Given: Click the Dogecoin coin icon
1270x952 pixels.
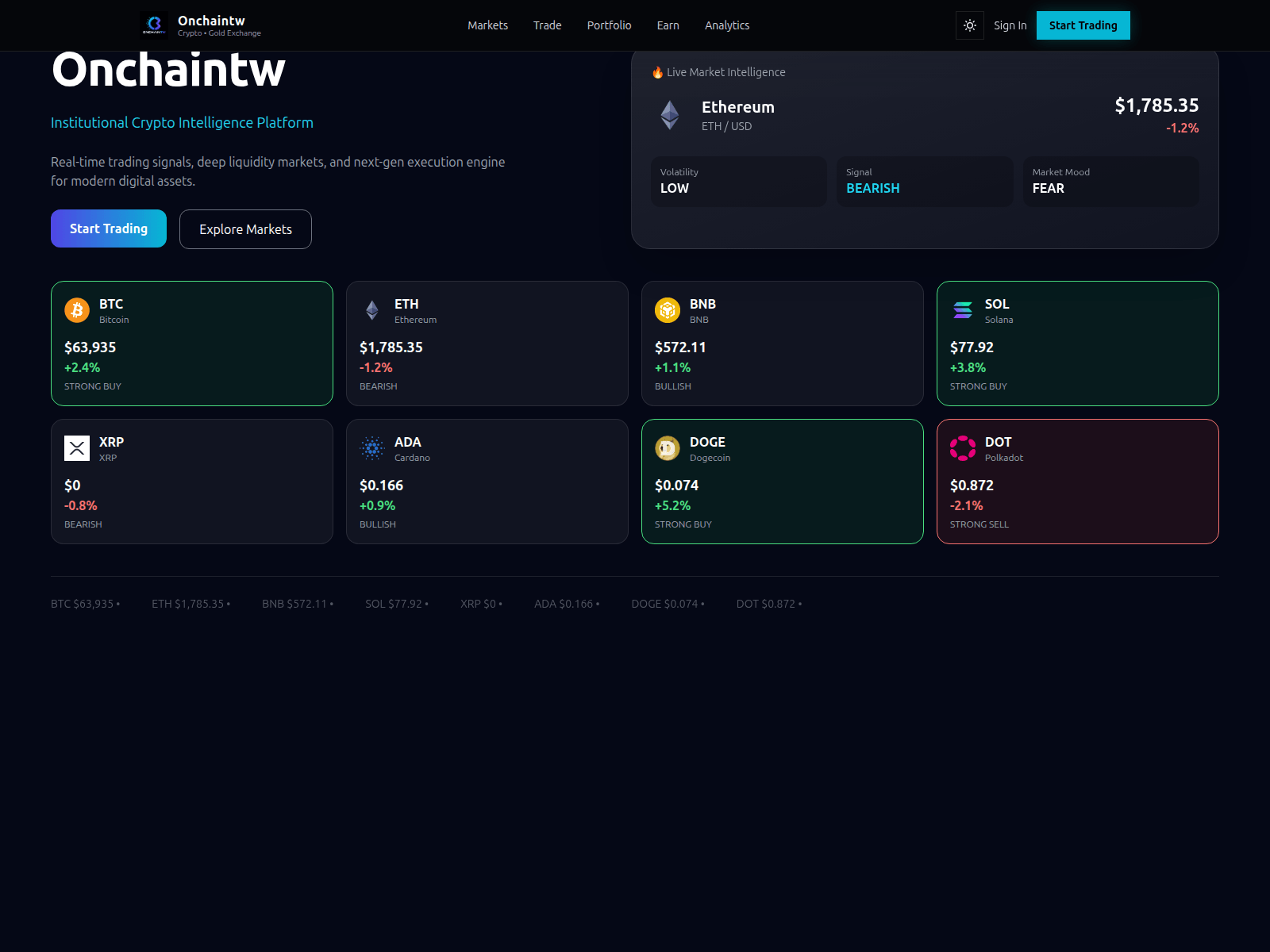Looking at the screenshot, I should (x=668, y=448).
